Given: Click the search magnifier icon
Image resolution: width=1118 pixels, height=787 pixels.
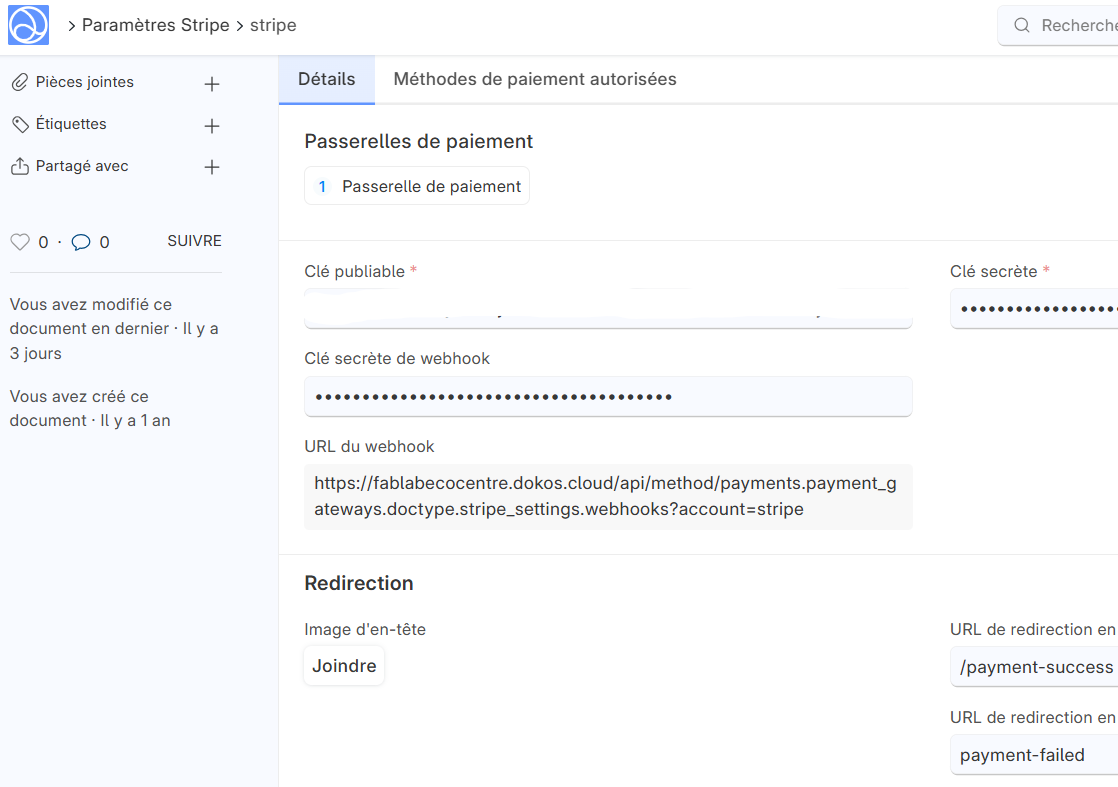Looking at the screenshot, I should pos(1022,26).
